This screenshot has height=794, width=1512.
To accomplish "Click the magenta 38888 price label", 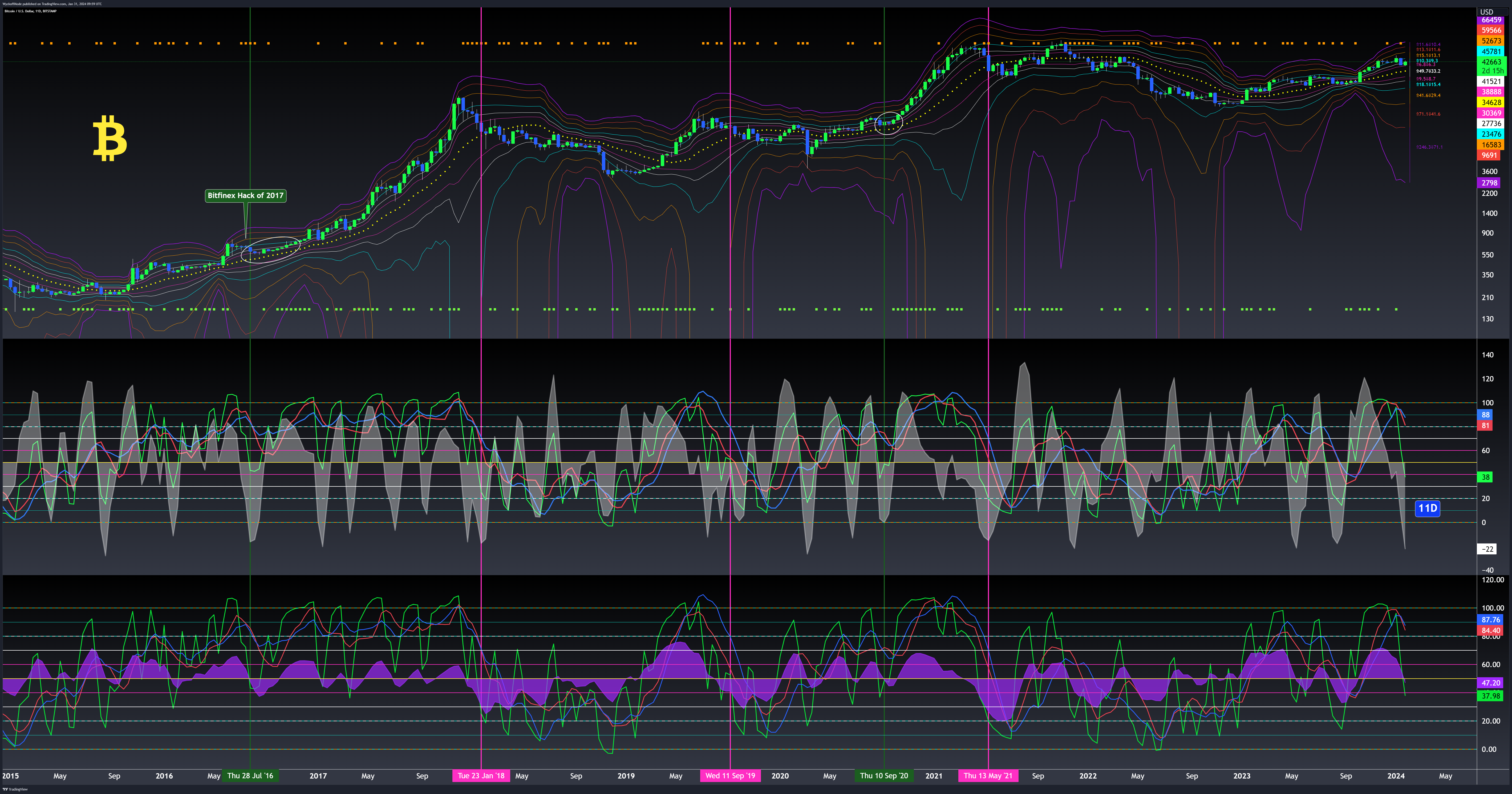I will (1491, 92).
